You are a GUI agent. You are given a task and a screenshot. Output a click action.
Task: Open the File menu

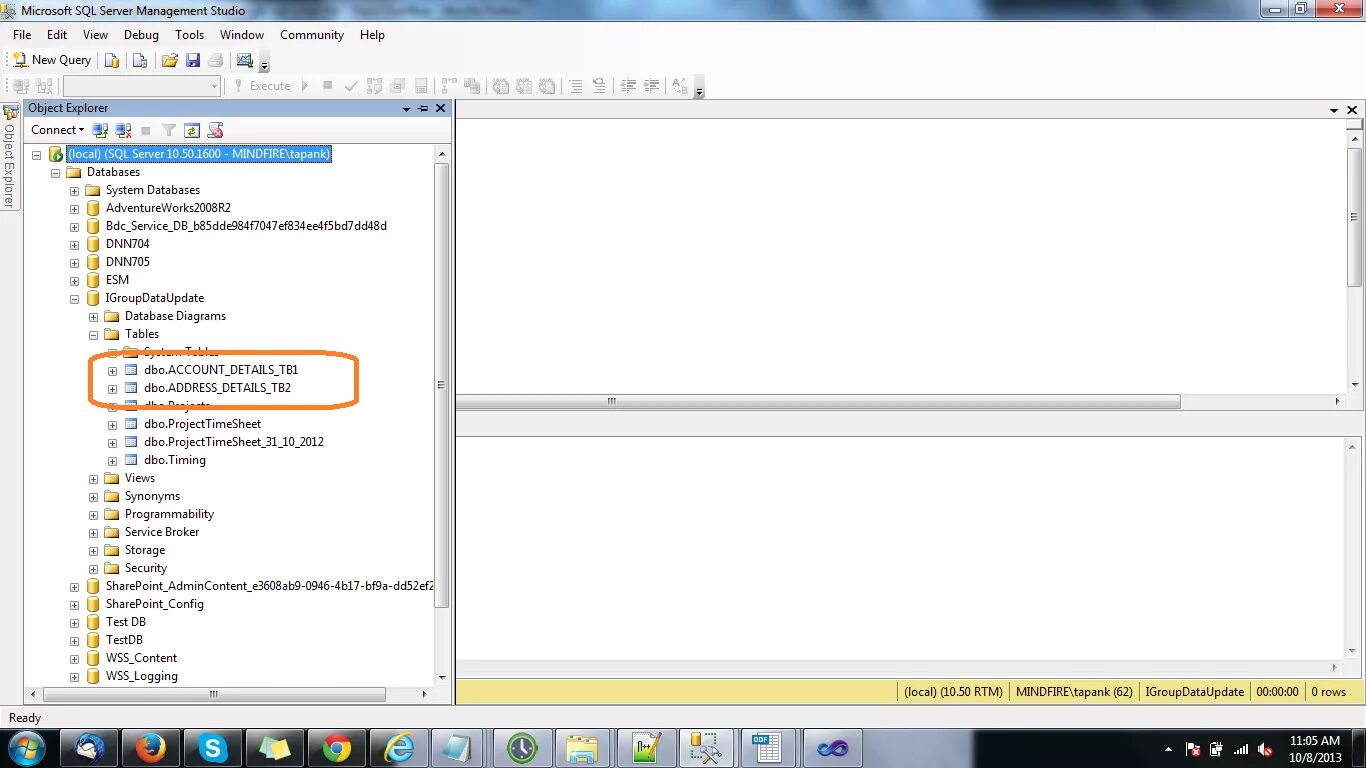[x=22, y=35]
